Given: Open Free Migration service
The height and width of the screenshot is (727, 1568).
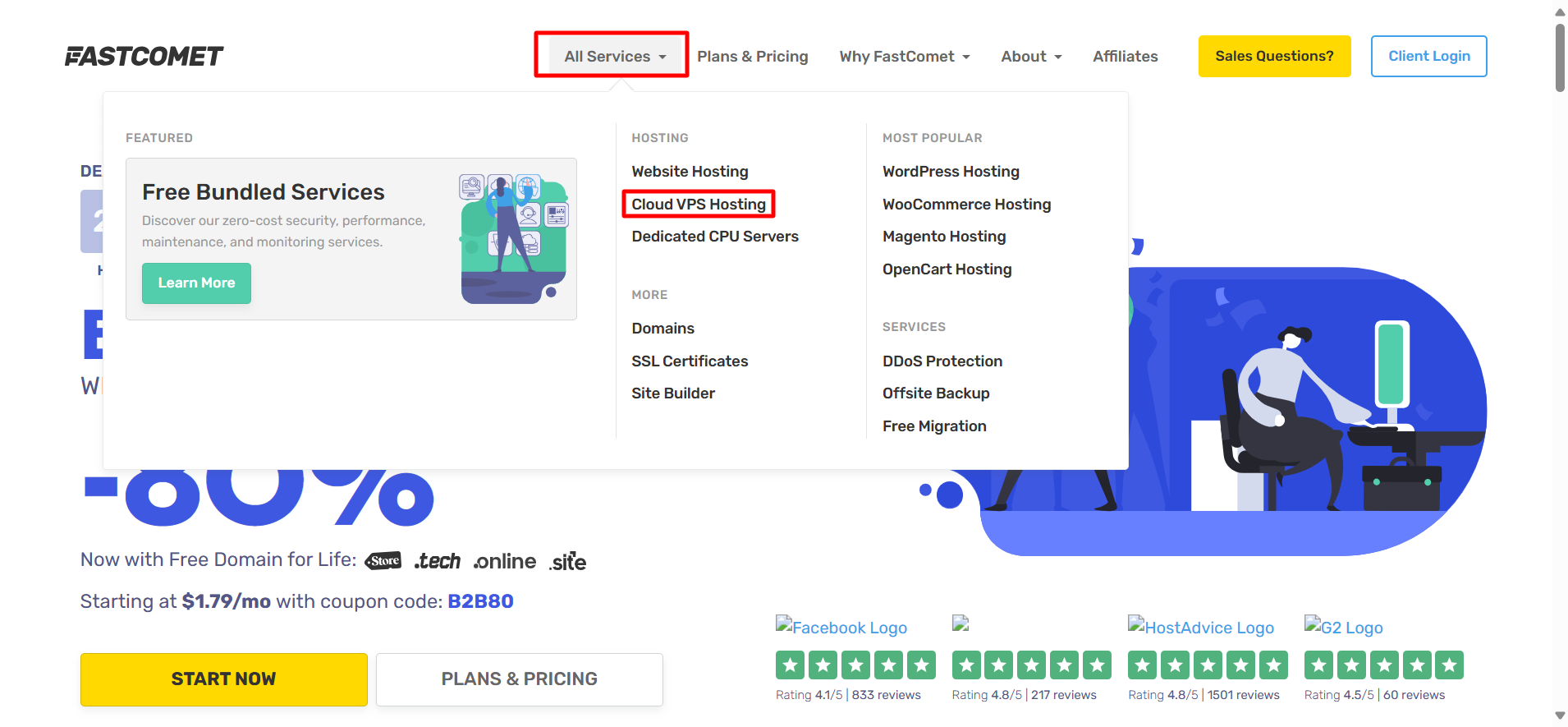Looking at the screenshot, I should pyautogui.click(x=934, y=426).
